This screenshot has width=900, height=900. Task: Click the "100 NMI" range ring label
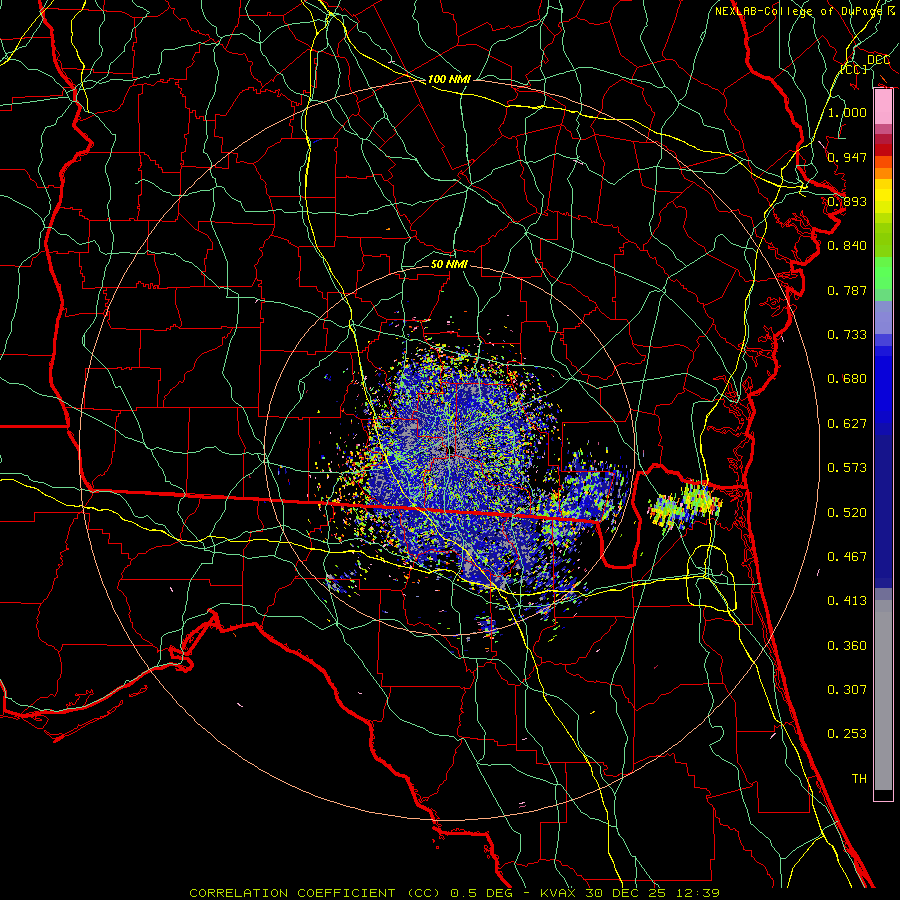(449, 79)
